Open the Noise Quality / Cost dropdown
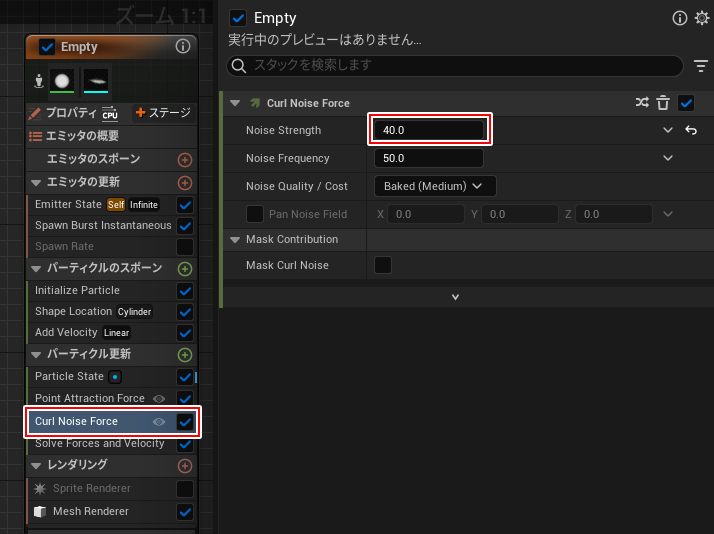714x534 pixels. (435, 186)
